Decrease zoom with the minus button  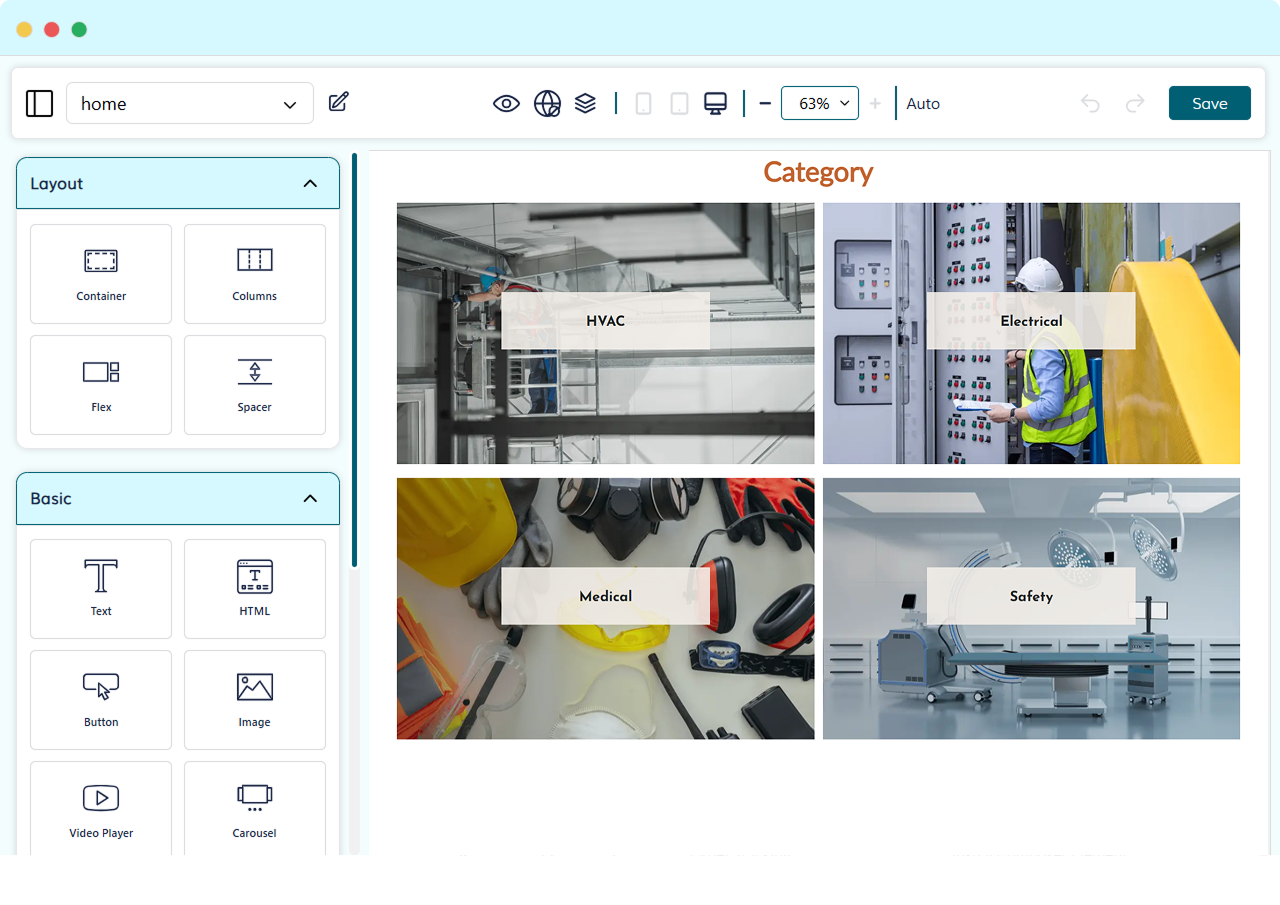tap(765, 104)
